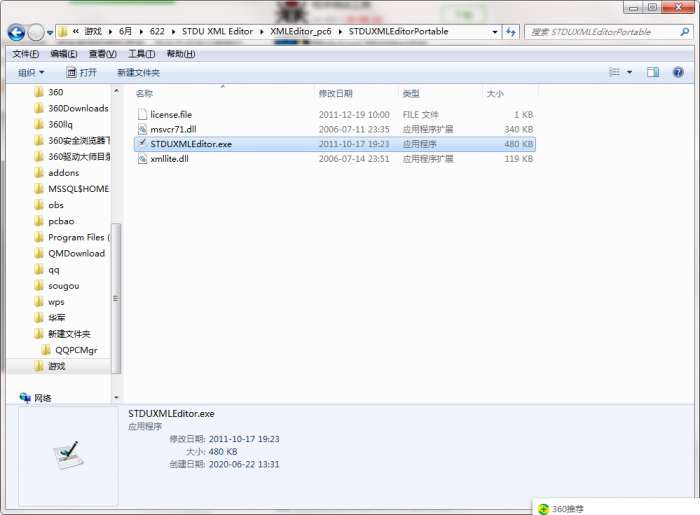Select STDU XML Editor breadcrumb segment
700x515 pixels.
pos(217,31)
